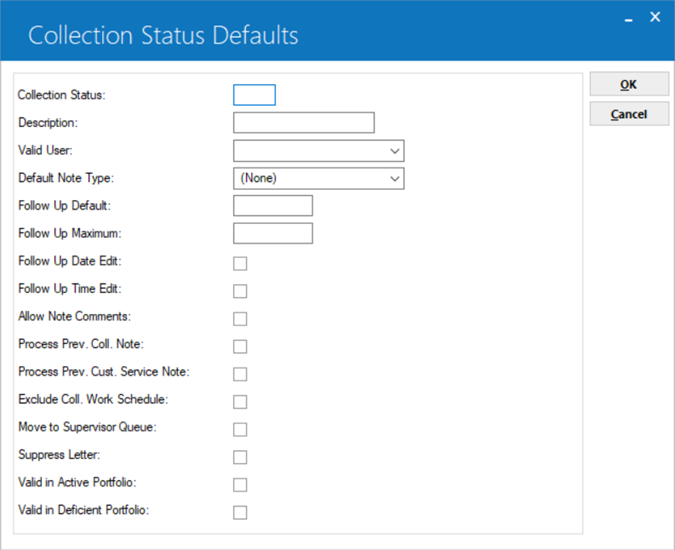Check Process Prev. Cust. Service Note

pyautogui.click(x=240, y=374)
